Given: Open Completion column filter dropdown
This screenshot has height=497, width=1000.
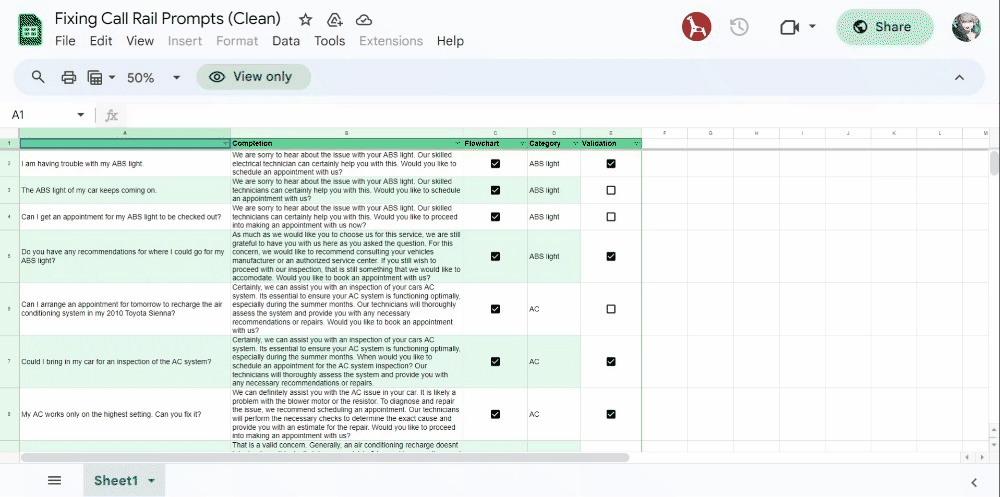Looking at the screenshot, I should click(x=457, y=144).
